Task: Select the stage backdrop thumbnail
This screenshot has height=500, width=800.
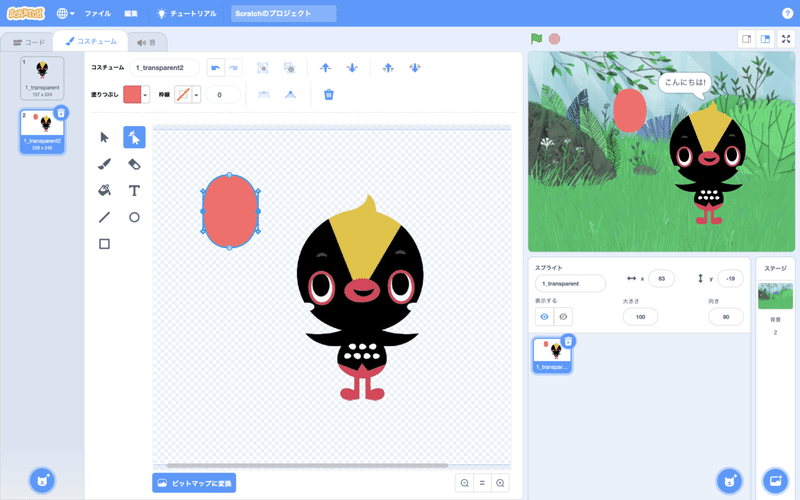Action: (x=775, y=296)
